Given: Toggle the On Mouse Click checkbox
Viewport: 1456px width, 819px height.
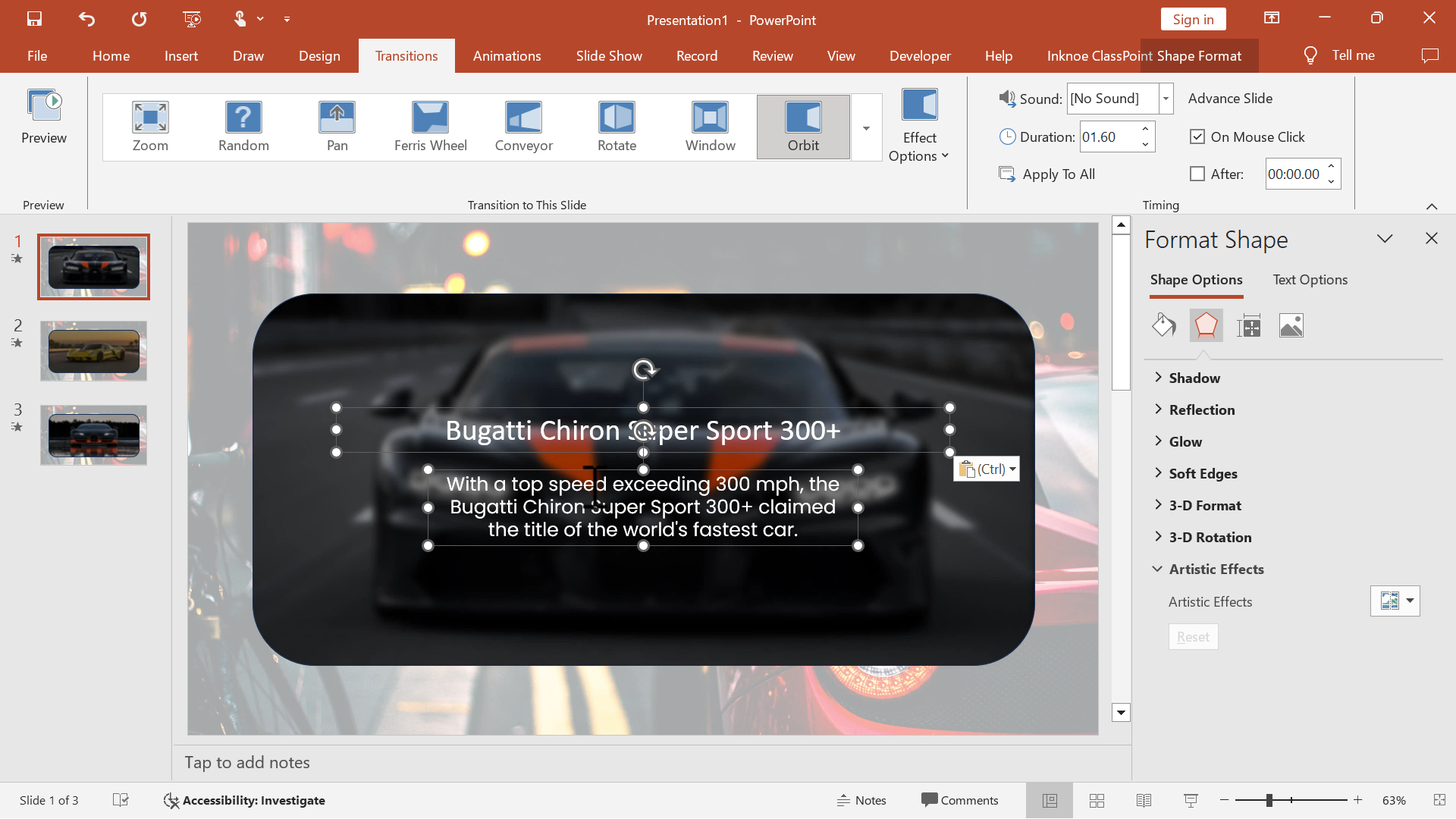Looking at the screenshot, I should click(x=1197, y=136).
